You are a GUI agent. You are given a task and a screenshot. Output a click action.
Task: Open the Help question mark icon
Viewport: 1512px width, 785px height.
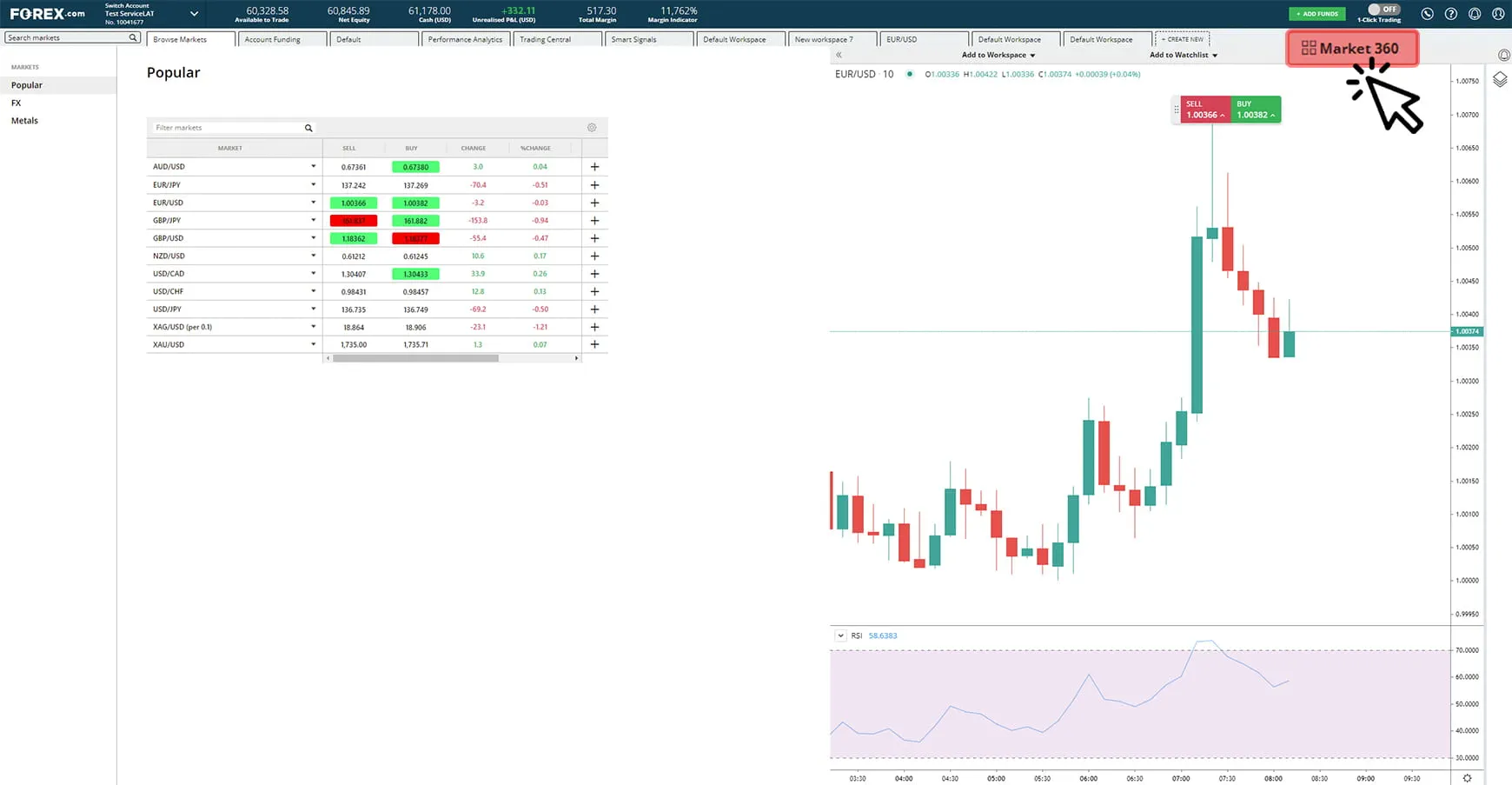1450,14
